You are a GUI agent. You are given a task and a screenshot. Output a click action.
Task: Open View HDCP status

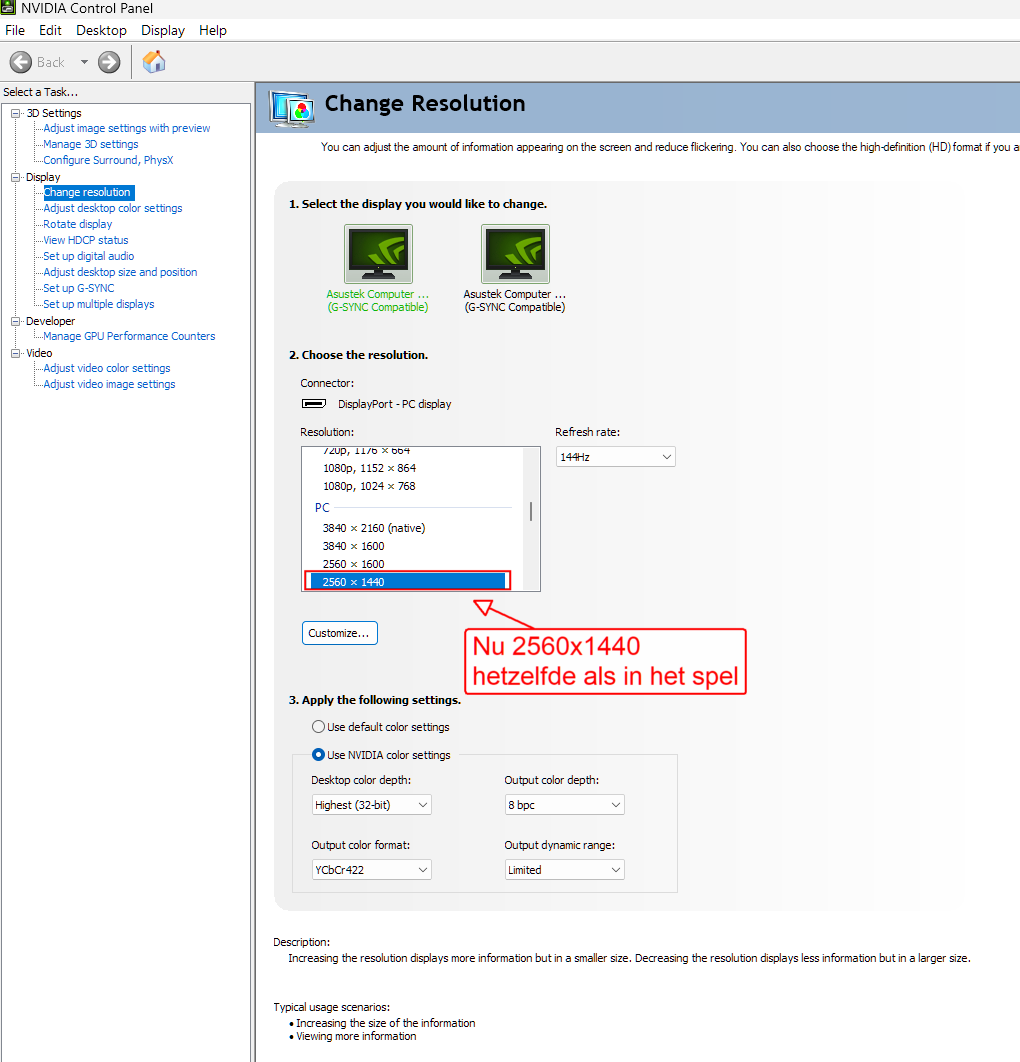(86, 240)
